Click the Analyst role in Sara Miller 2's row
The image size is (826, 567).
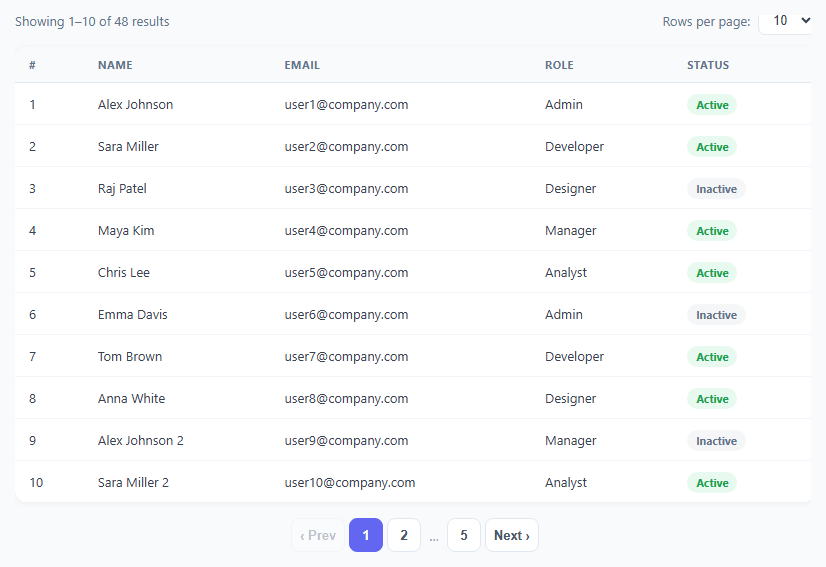point(566,483)
